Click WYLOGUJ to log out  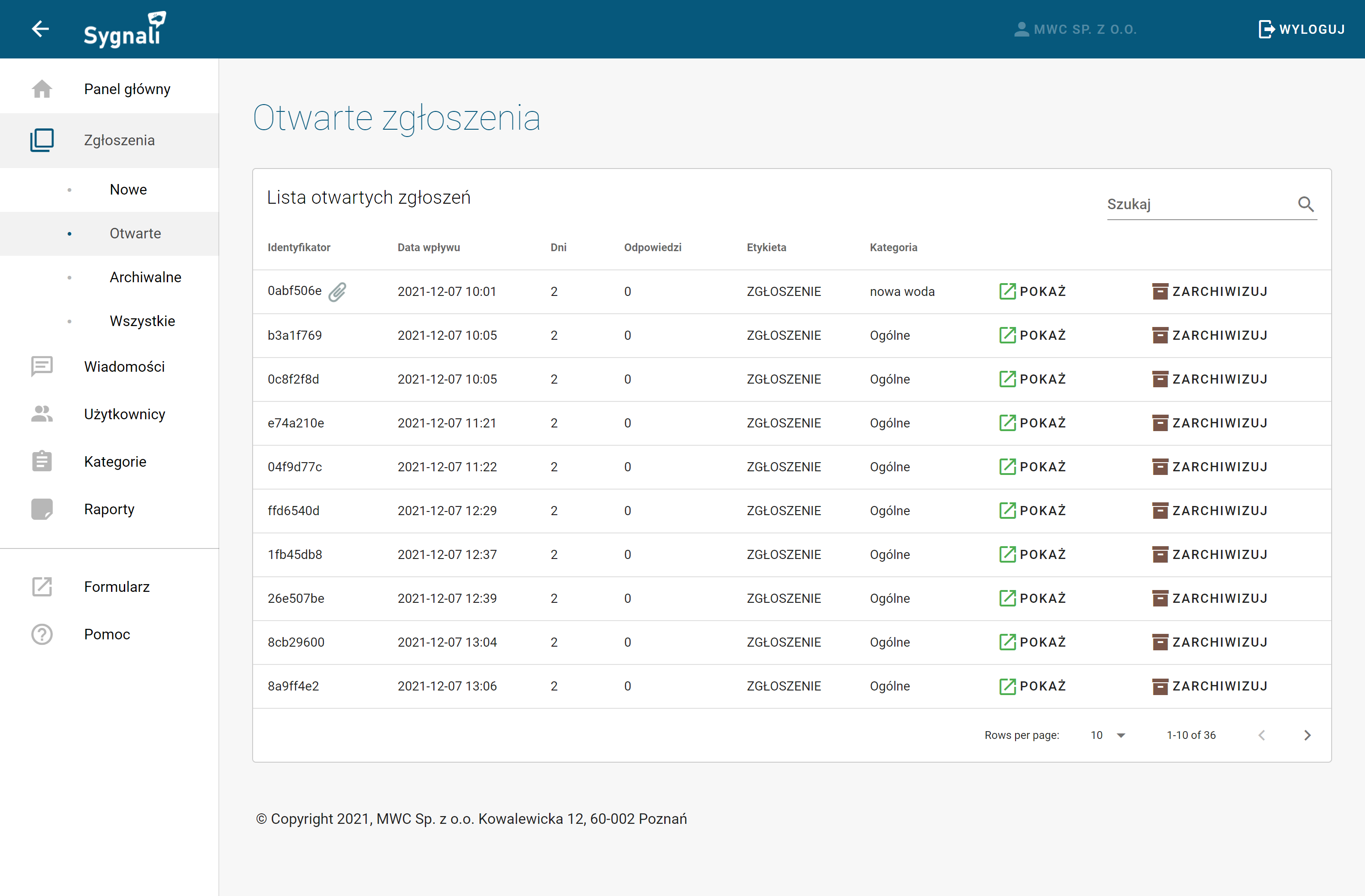pos(1302,29)
